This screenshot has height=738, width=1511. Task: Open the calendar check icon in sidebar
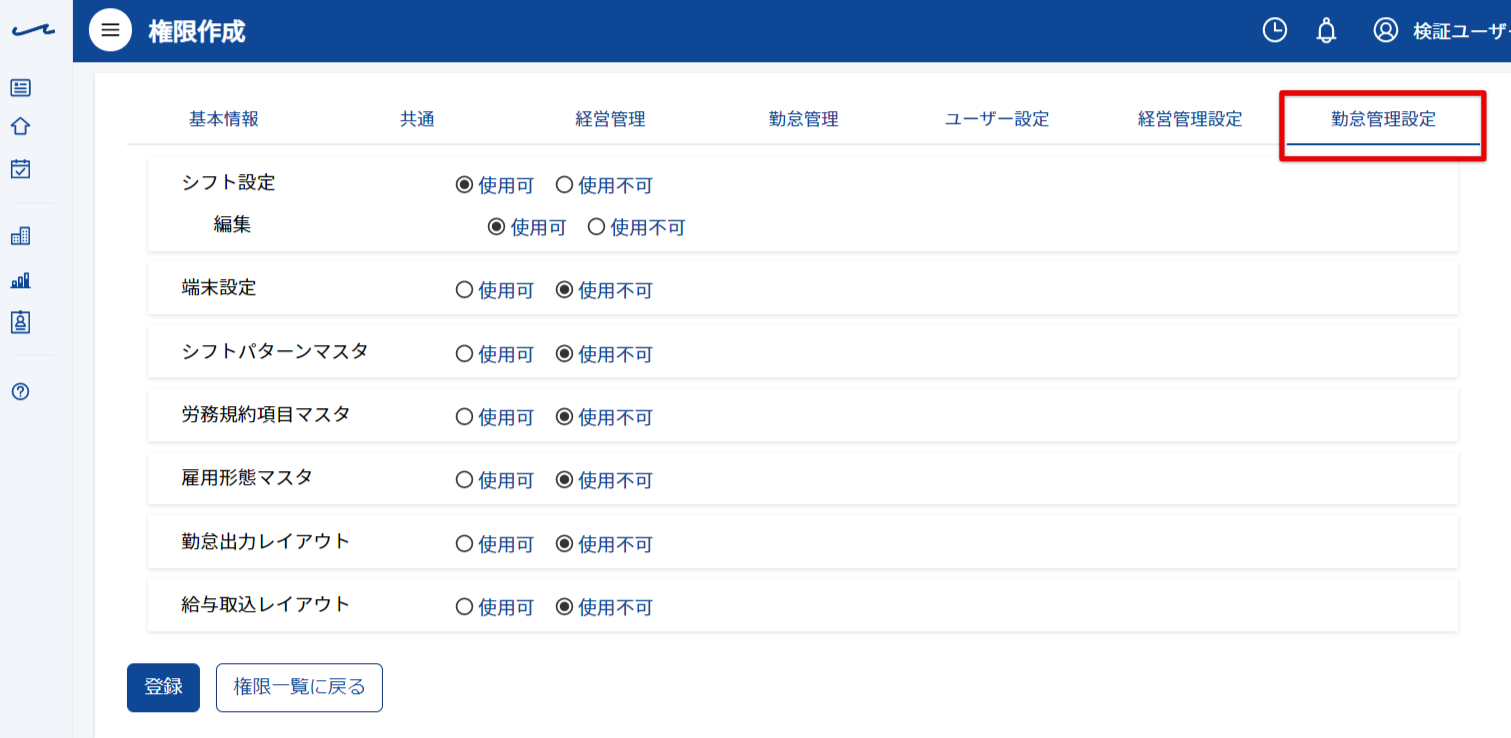[x=20, y=168]
